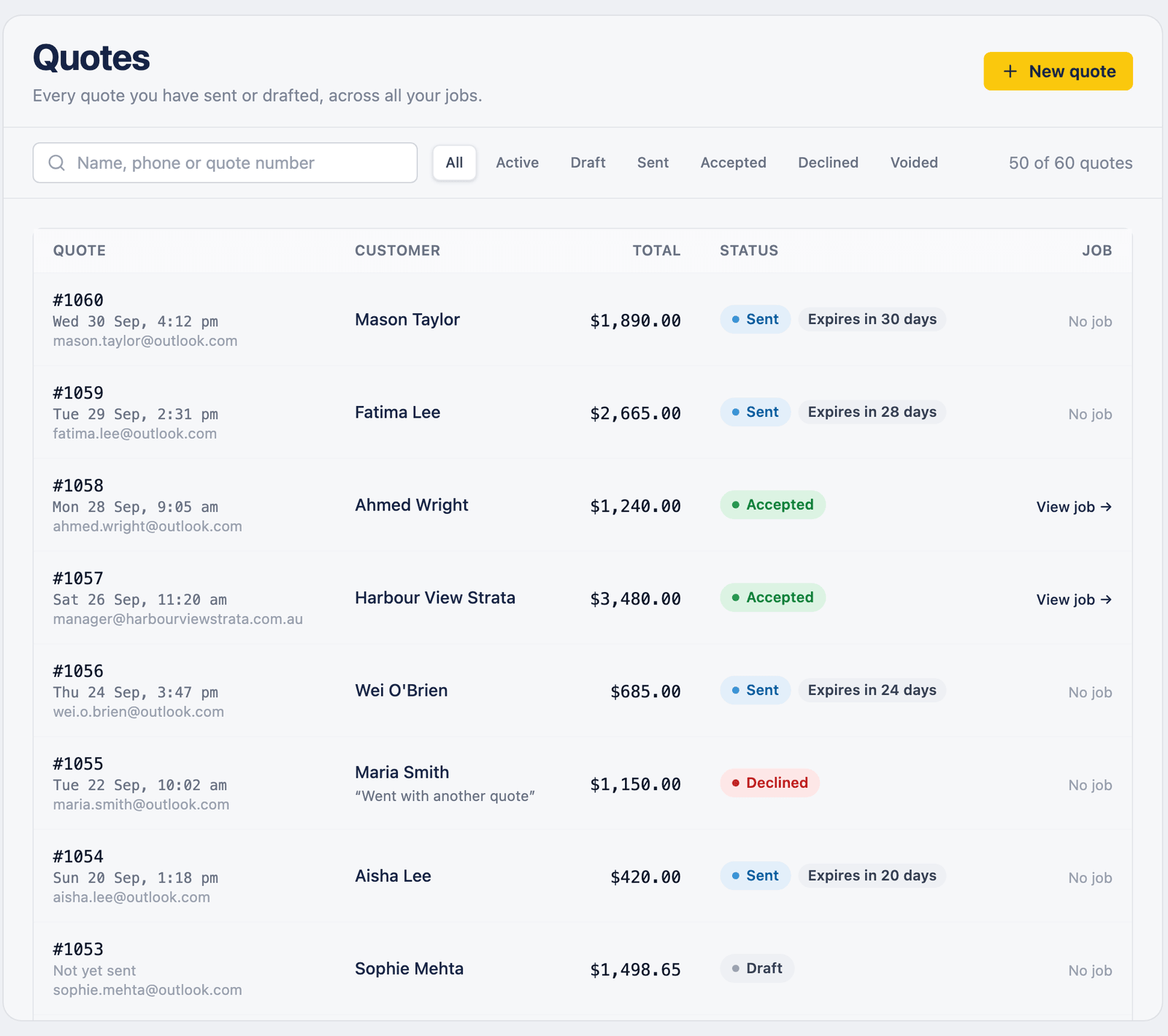This screenshot has width=1168, height=1036.
Task: Select customer Sophie Mehta
Action: (410, 969)
